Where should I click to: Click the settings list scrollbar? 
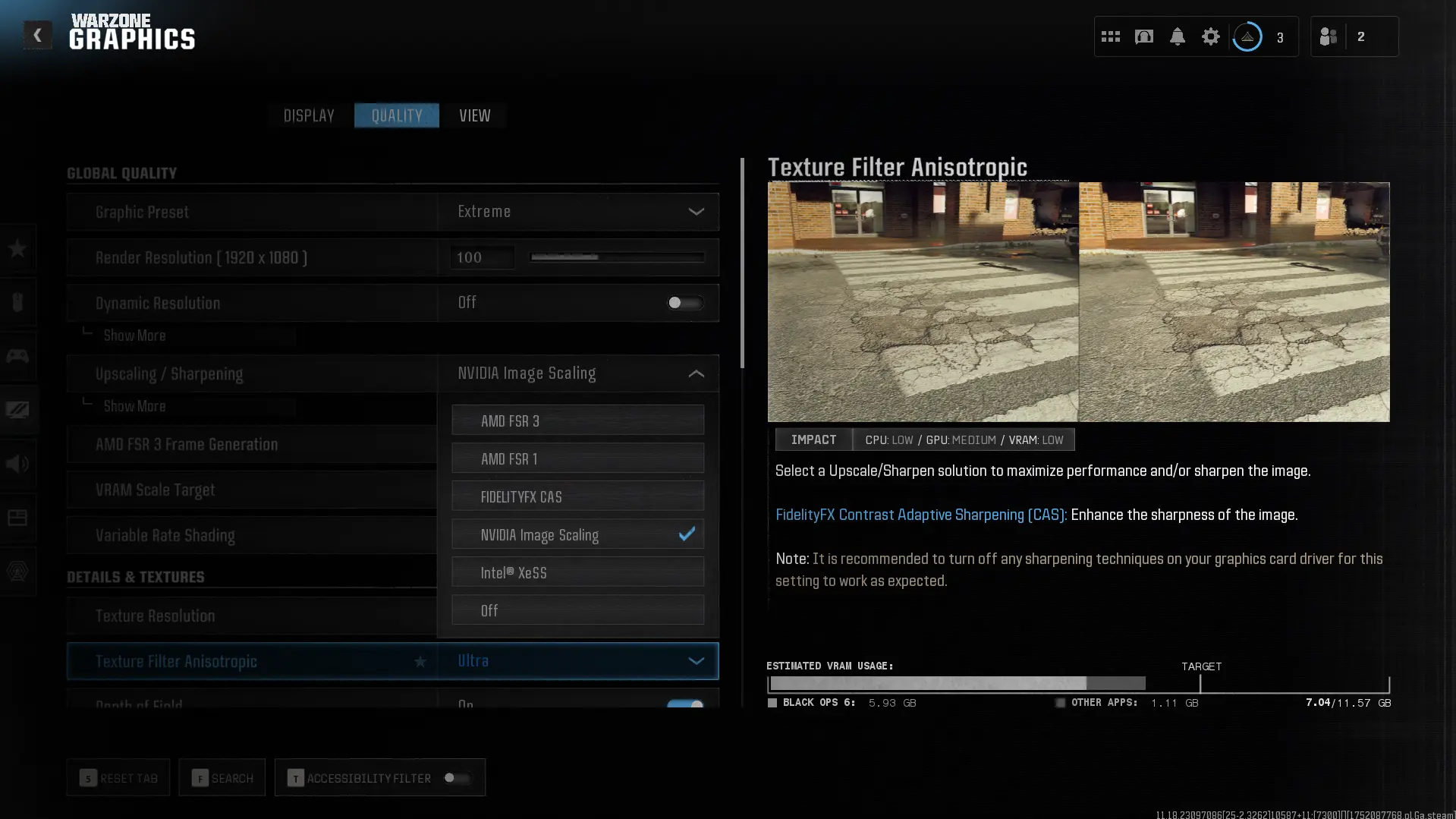click(742, 263)
